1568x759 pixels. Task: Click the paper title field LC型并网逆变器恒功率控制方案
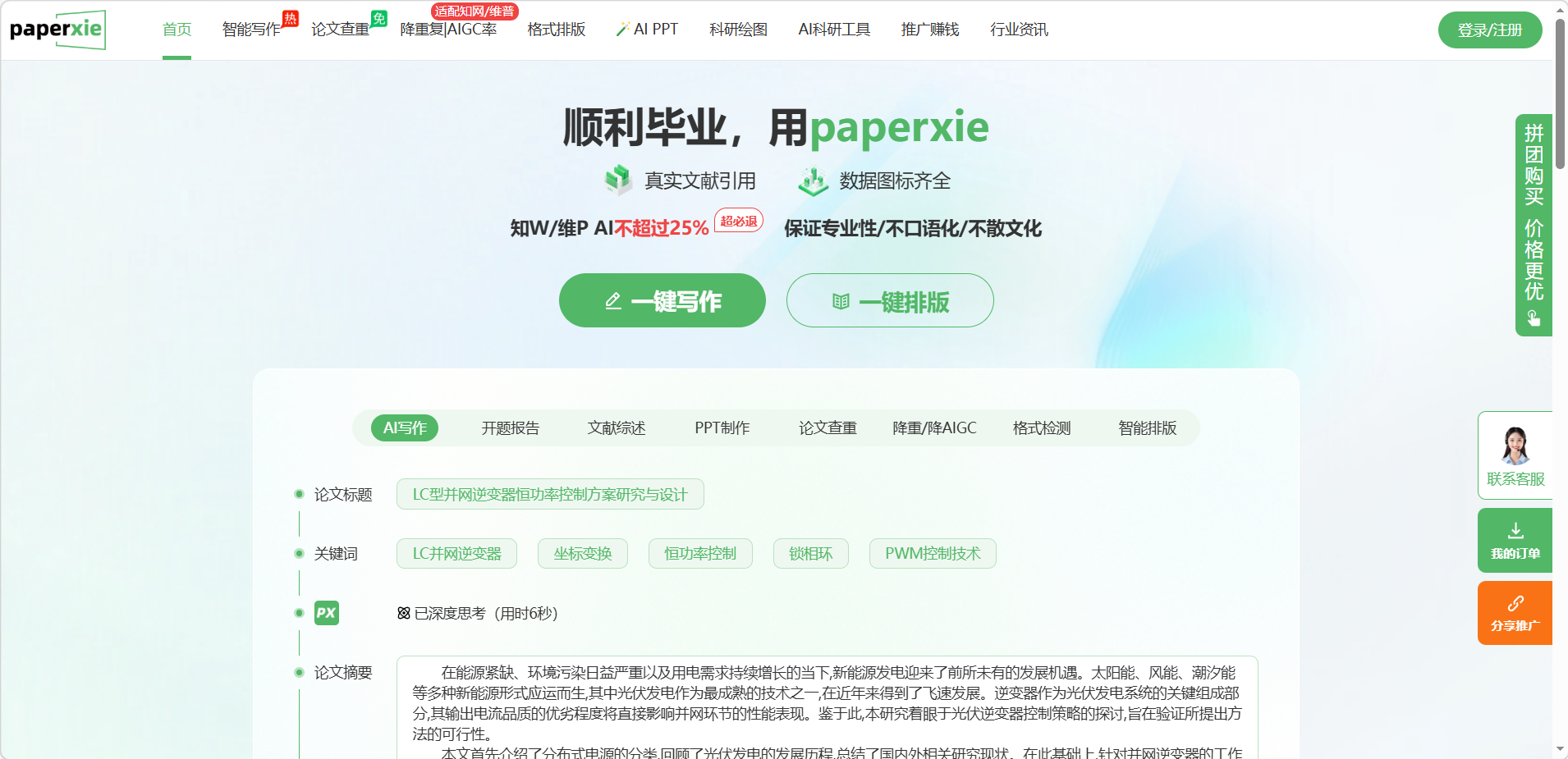[550, 494]
